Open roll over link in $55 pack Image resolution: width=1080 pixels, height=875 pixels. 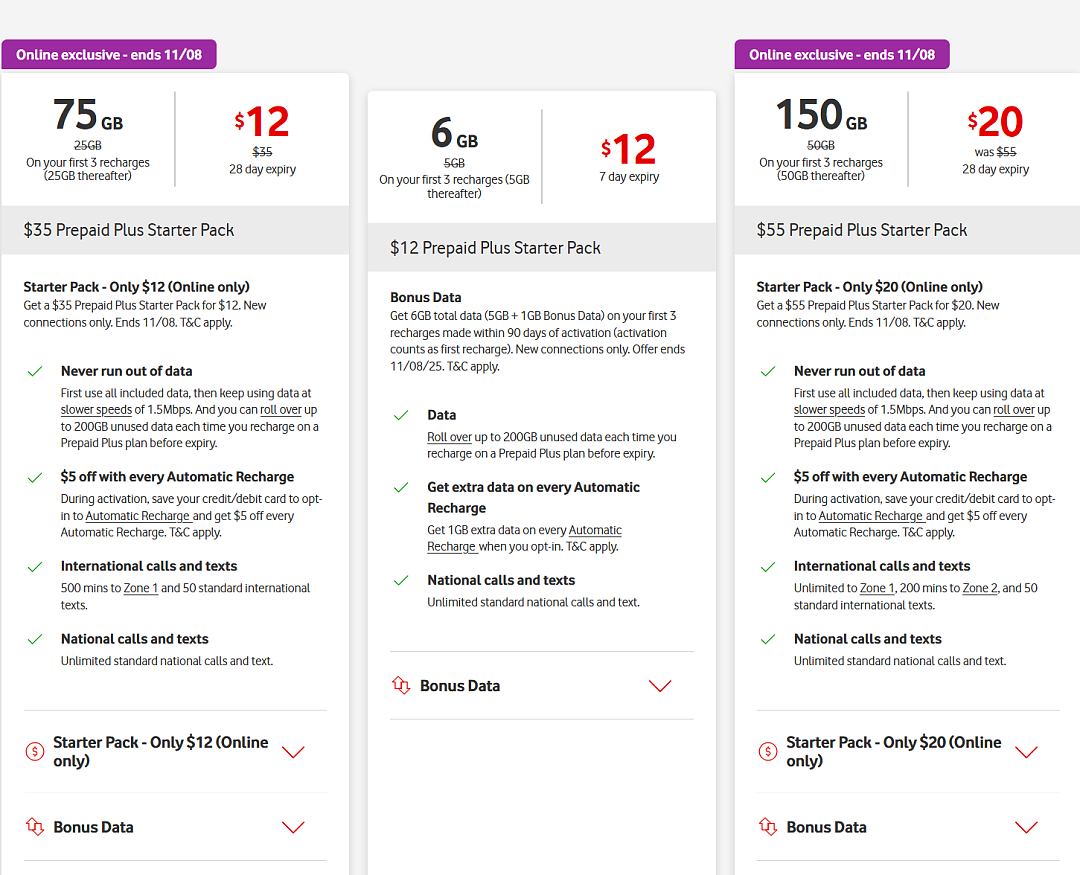1014,410
